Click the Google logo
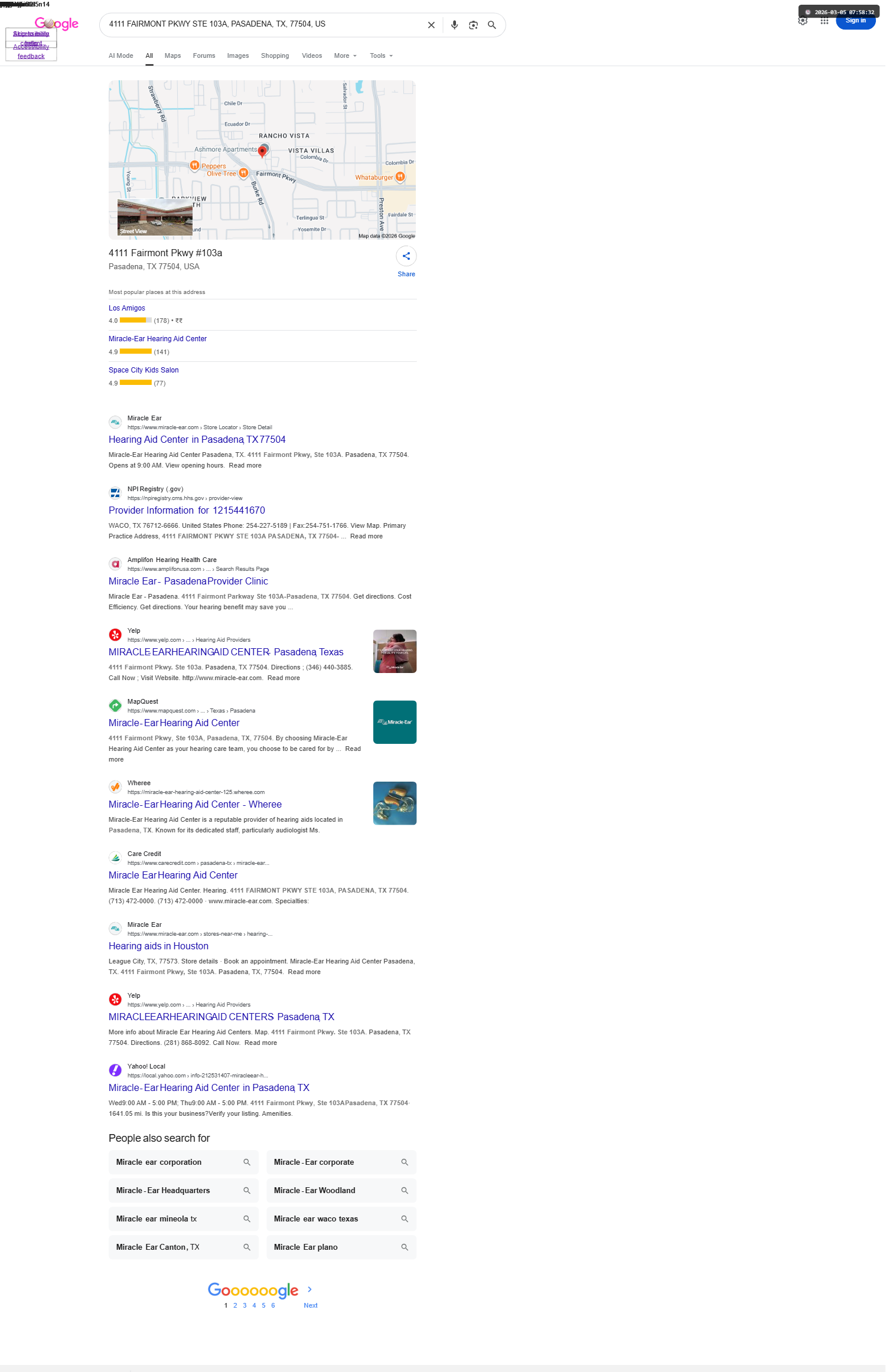Image resolution: width=896 pixels, height=1372 pixels. [x=57, y=23]
